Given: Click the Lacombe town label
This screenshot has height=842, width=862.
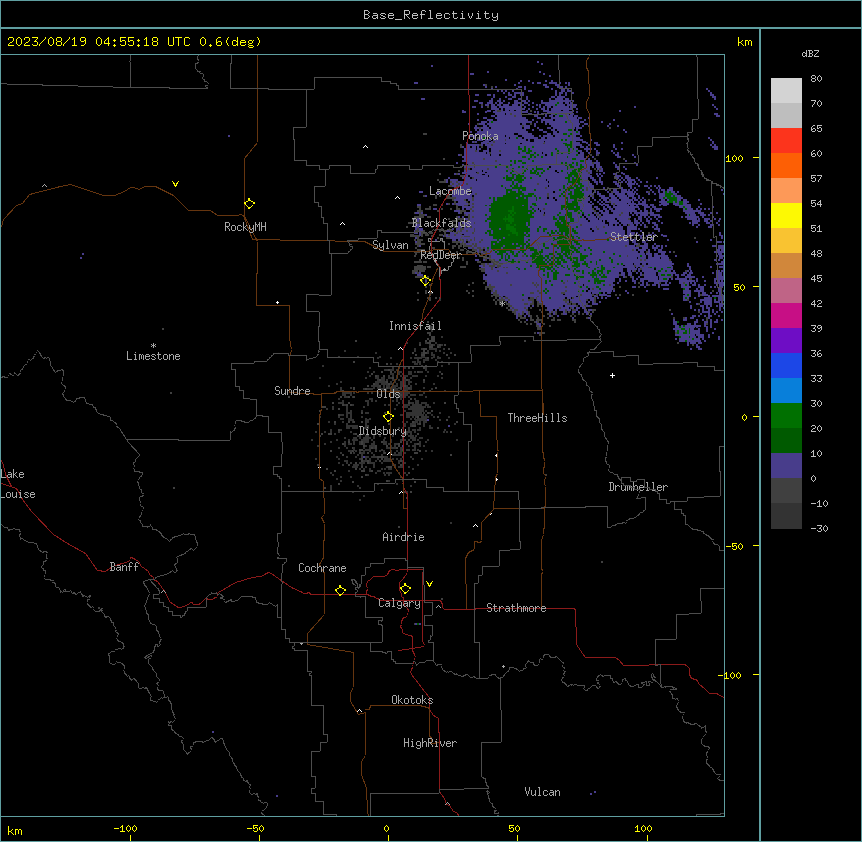Looking at the screenshot, I should coord(450,191).
